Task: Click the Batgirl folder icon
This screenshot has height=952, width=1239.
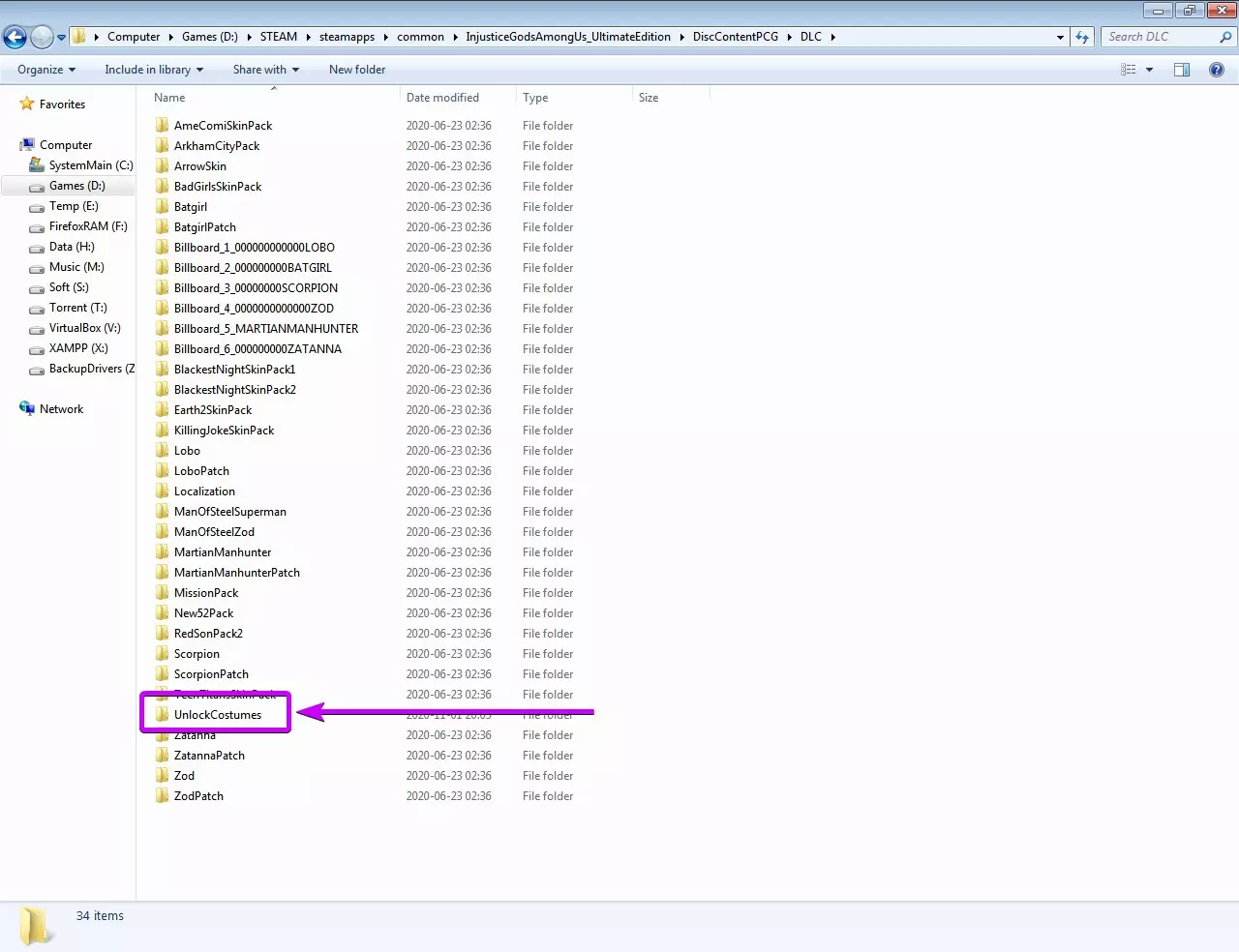Action: click(162, 207)
